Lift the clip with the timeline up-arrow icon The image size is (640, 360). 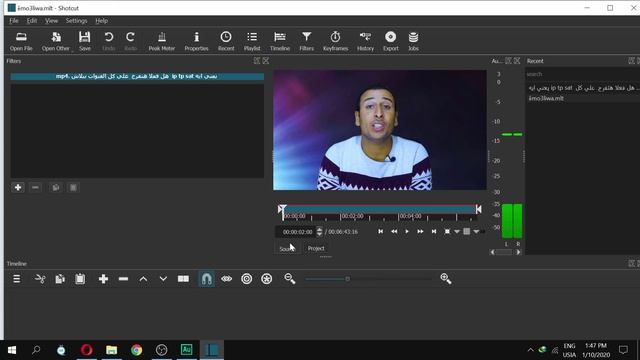143,279
